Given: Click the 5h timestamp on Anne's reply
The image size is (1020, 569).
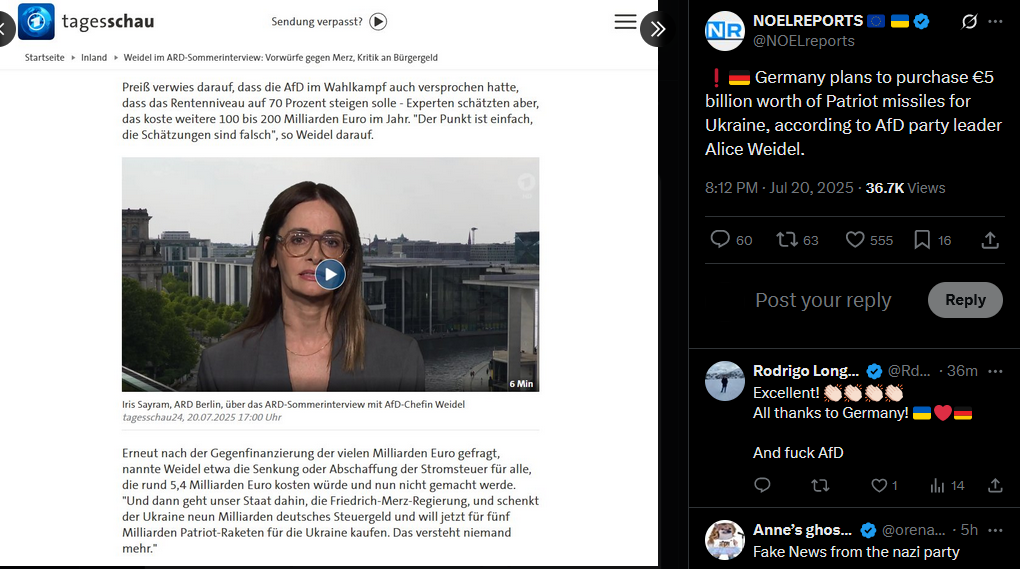Looking at the screenshot, I should 969,530.
